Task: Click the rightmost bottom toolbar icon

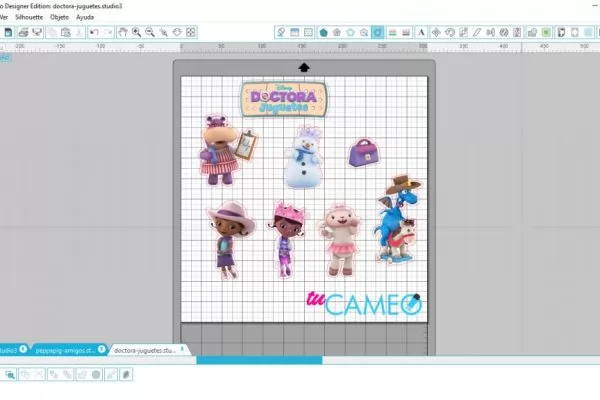Action: coord(126,375)
